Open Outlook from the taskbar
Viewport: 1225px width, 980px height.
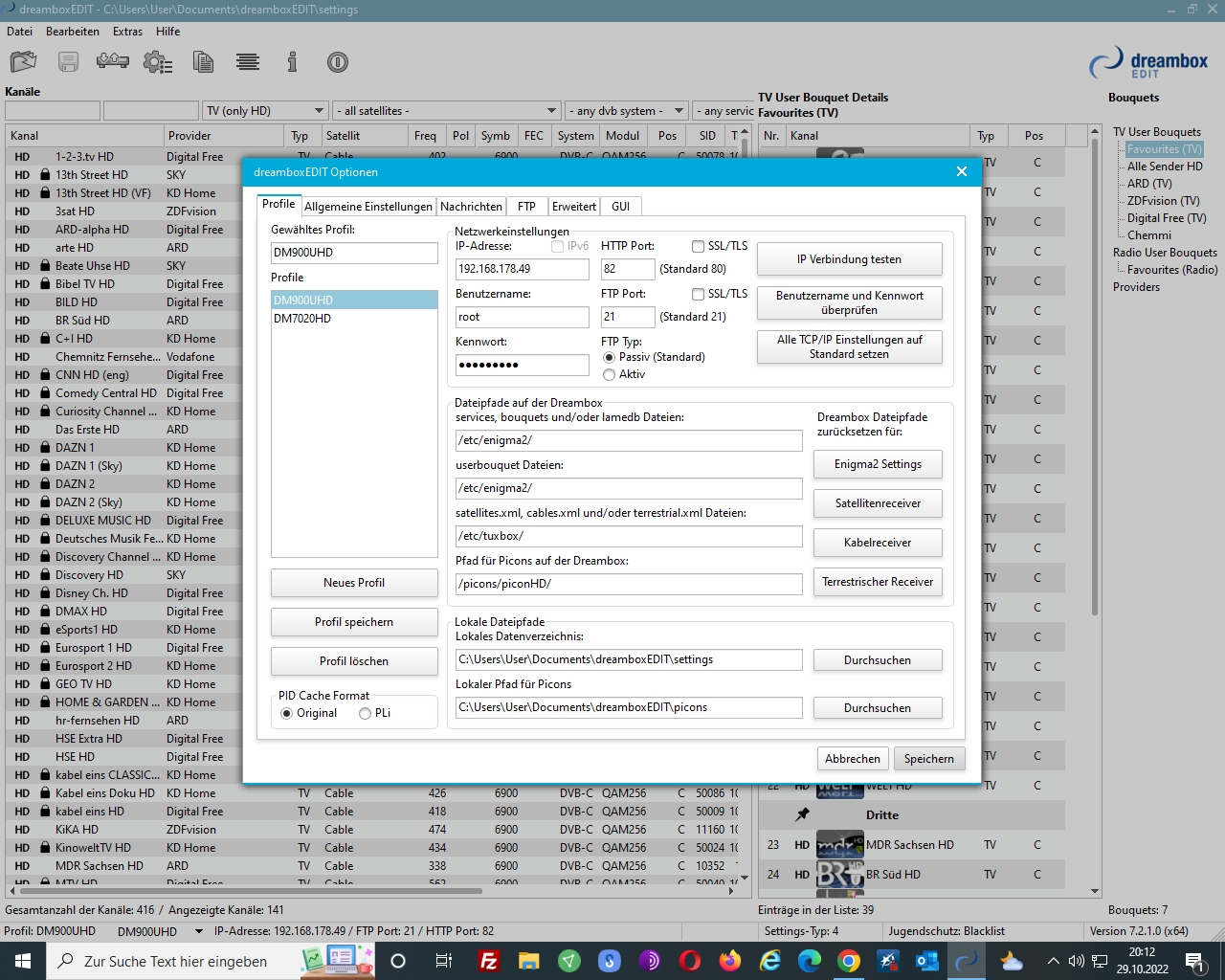[x=927, y=961]
